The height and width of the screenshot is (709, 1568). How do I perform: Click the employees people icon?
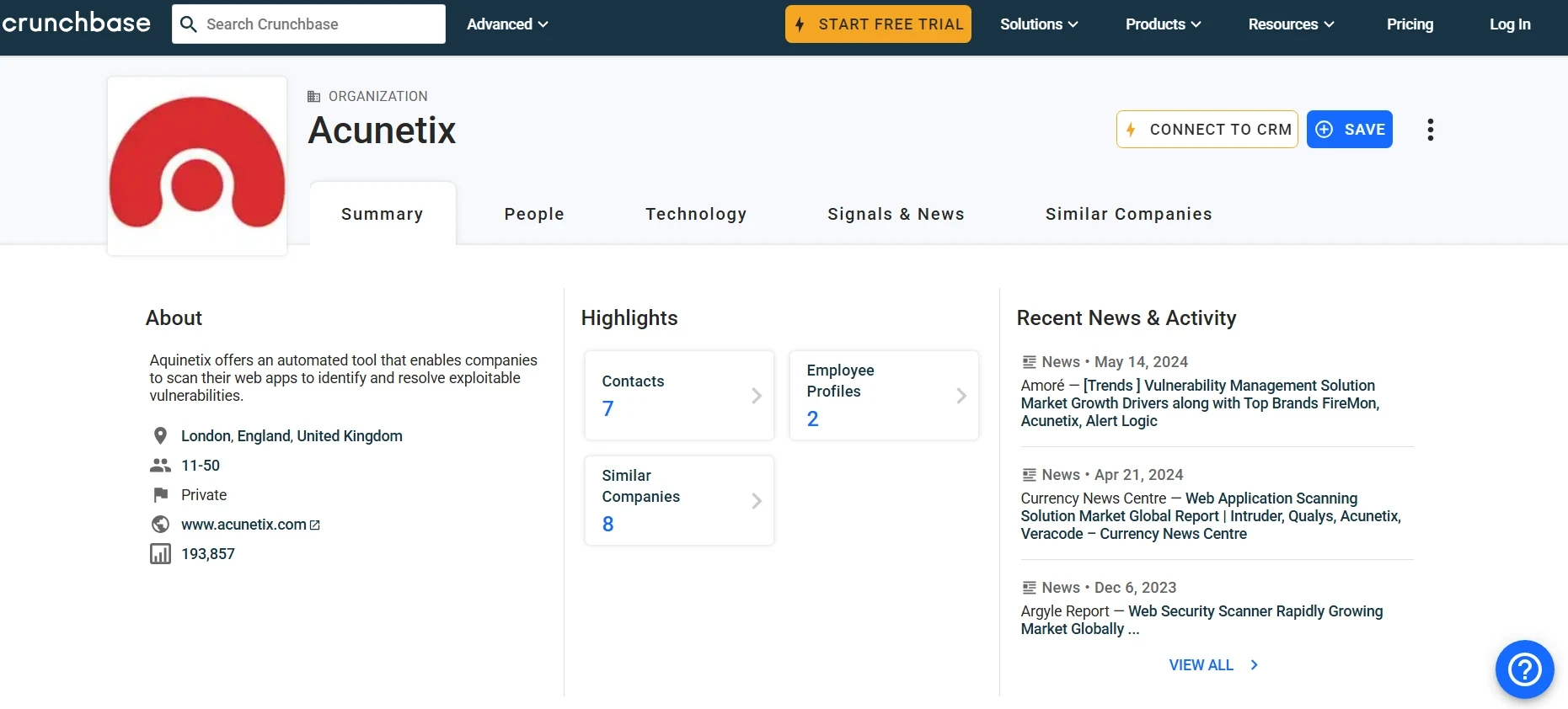[160, 466]
